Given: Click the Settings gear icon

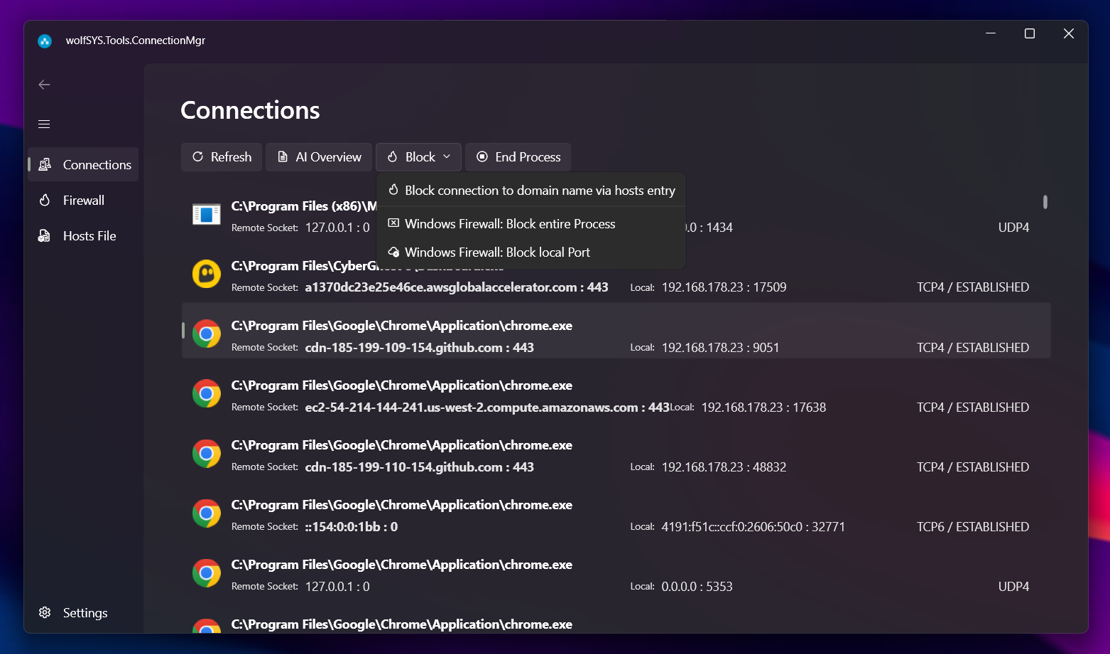Looking at the screenshot, I should point(45,612).
